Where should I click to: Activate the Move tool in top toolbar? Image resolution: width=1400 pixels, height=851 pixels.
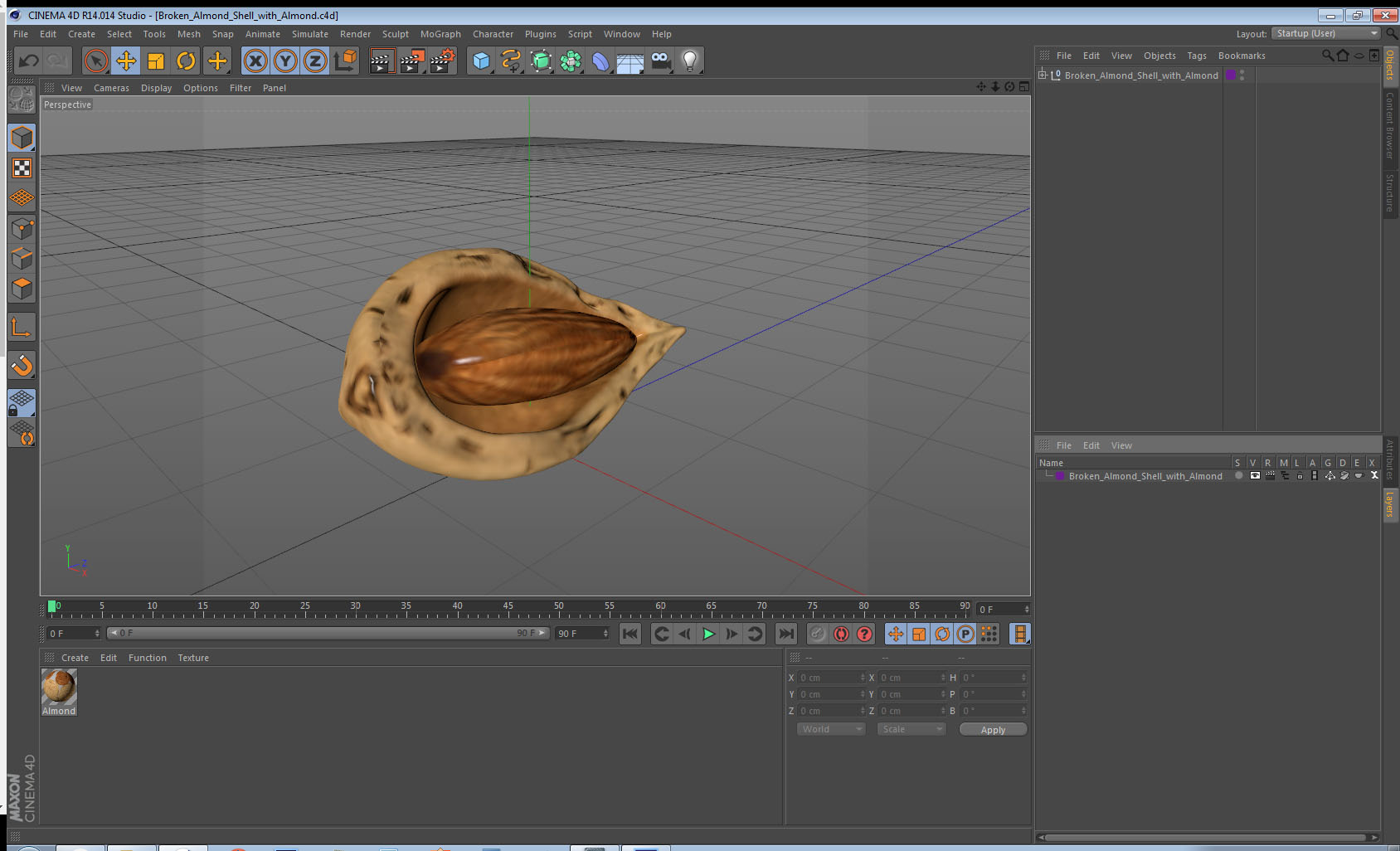point(126,61)
